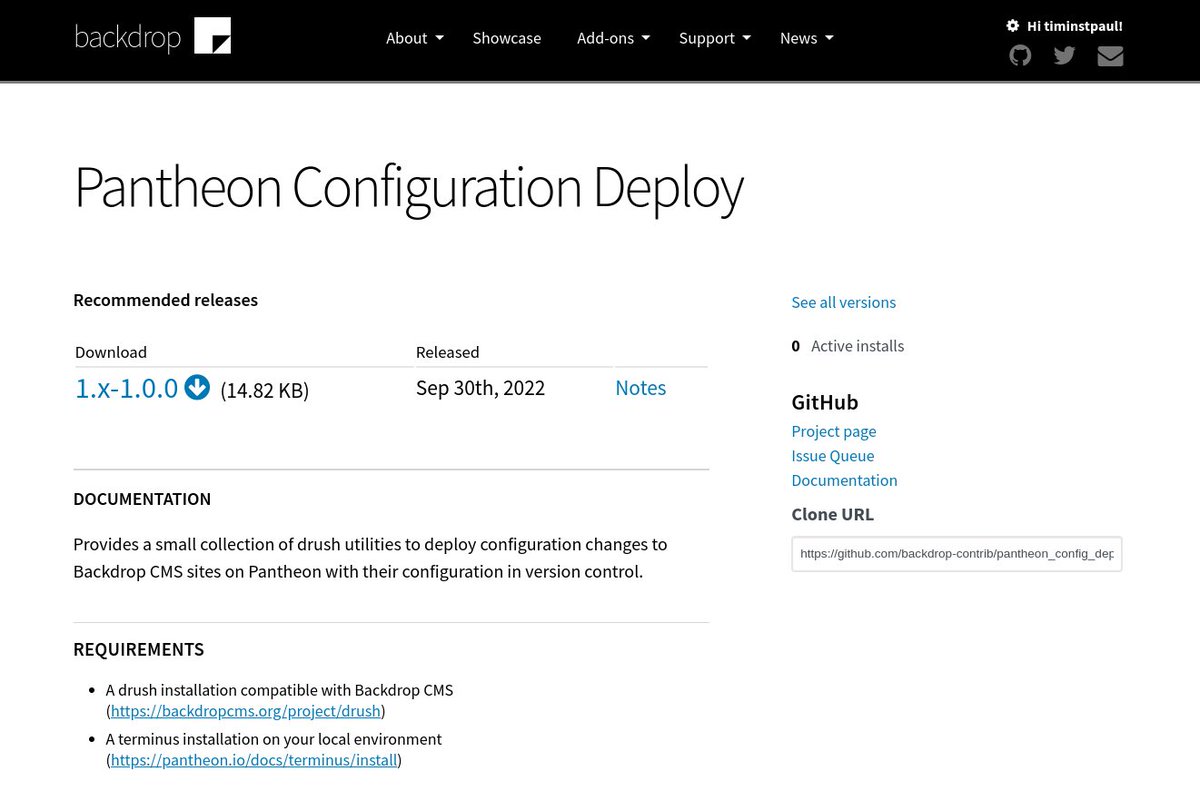Expand the Add-ons dropdown menu
The image size is (1200, 791).
[x=613, y=38]
